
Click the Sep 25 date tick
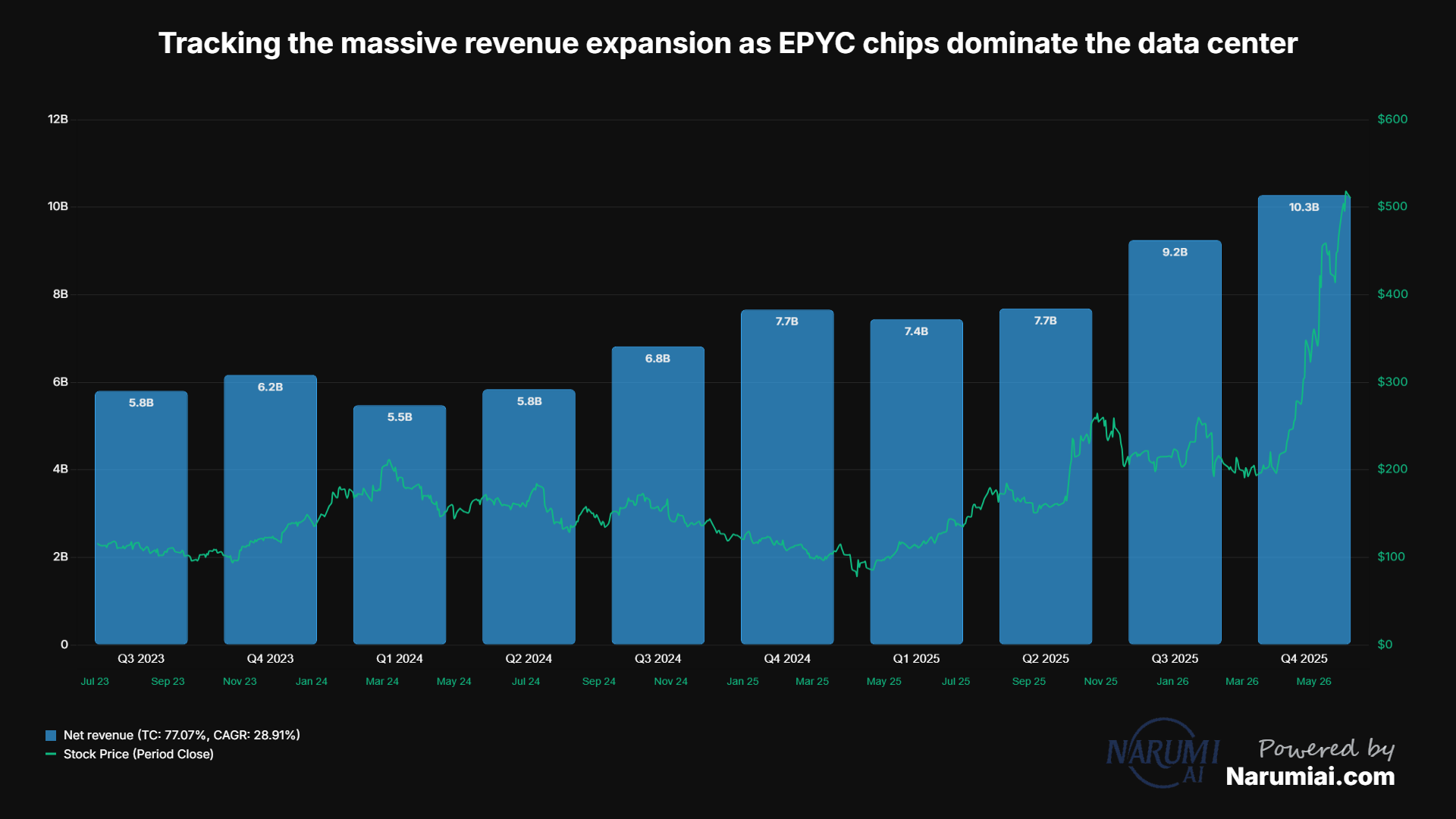pos(1029,682)
